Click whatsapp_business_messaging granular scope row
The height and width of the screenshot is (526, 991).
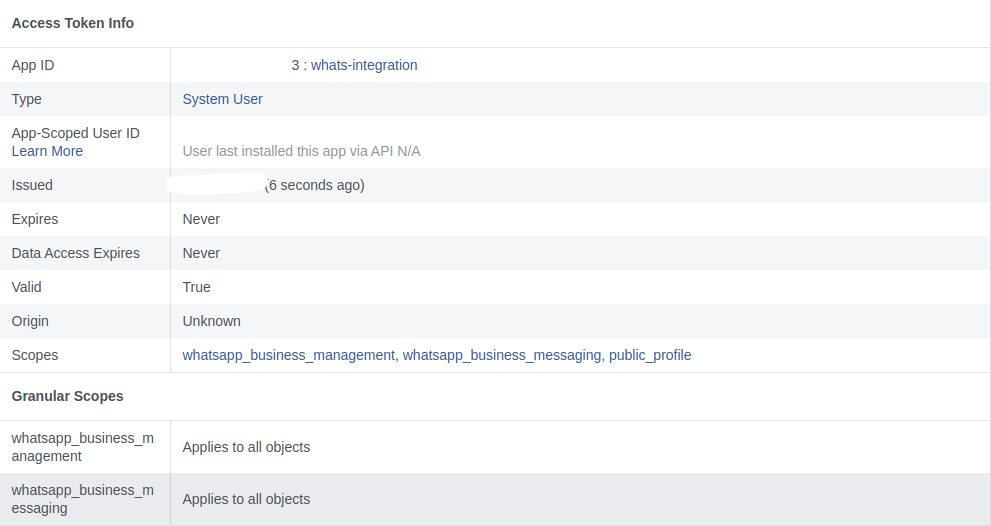(496, 499)
